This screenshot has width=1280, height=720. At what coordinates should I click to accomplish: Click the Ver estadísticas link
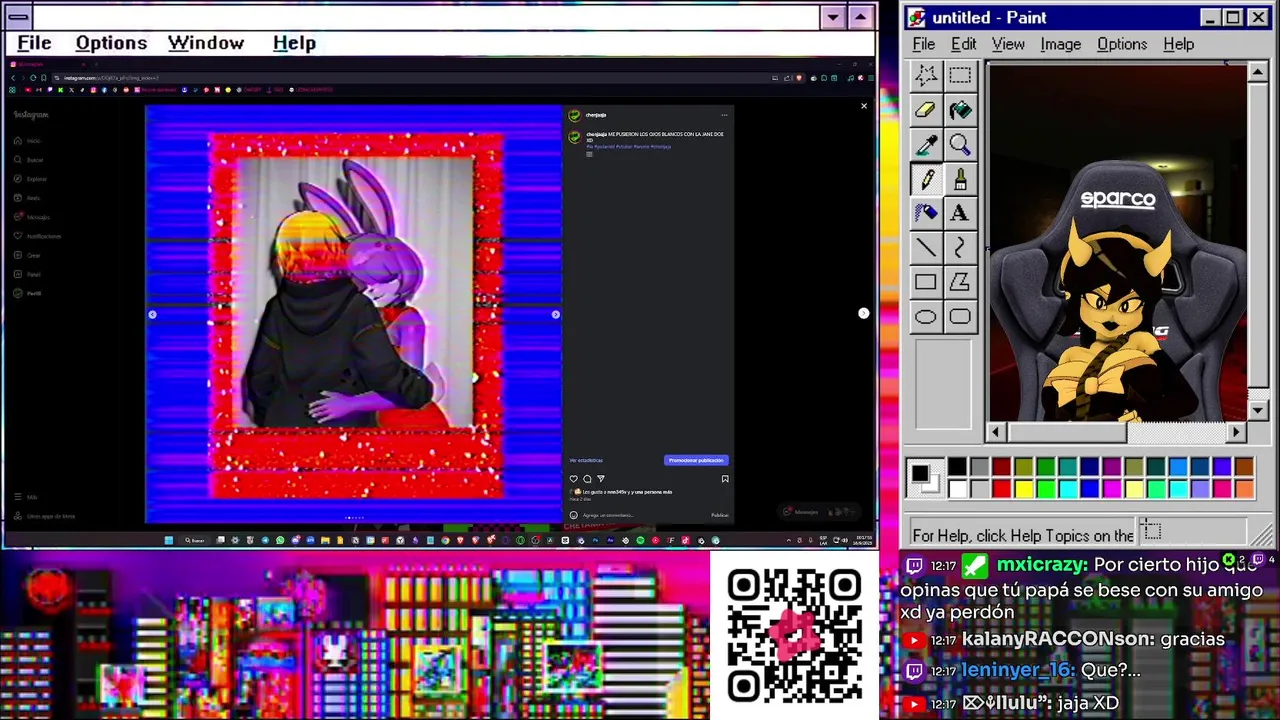(x=586, y=460)
